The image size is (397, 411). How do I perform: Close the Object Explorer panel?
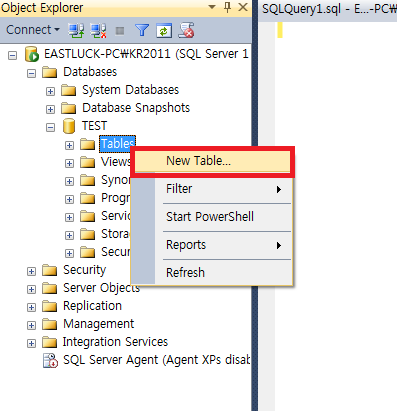pyautogui.click(x=243, y=7)
